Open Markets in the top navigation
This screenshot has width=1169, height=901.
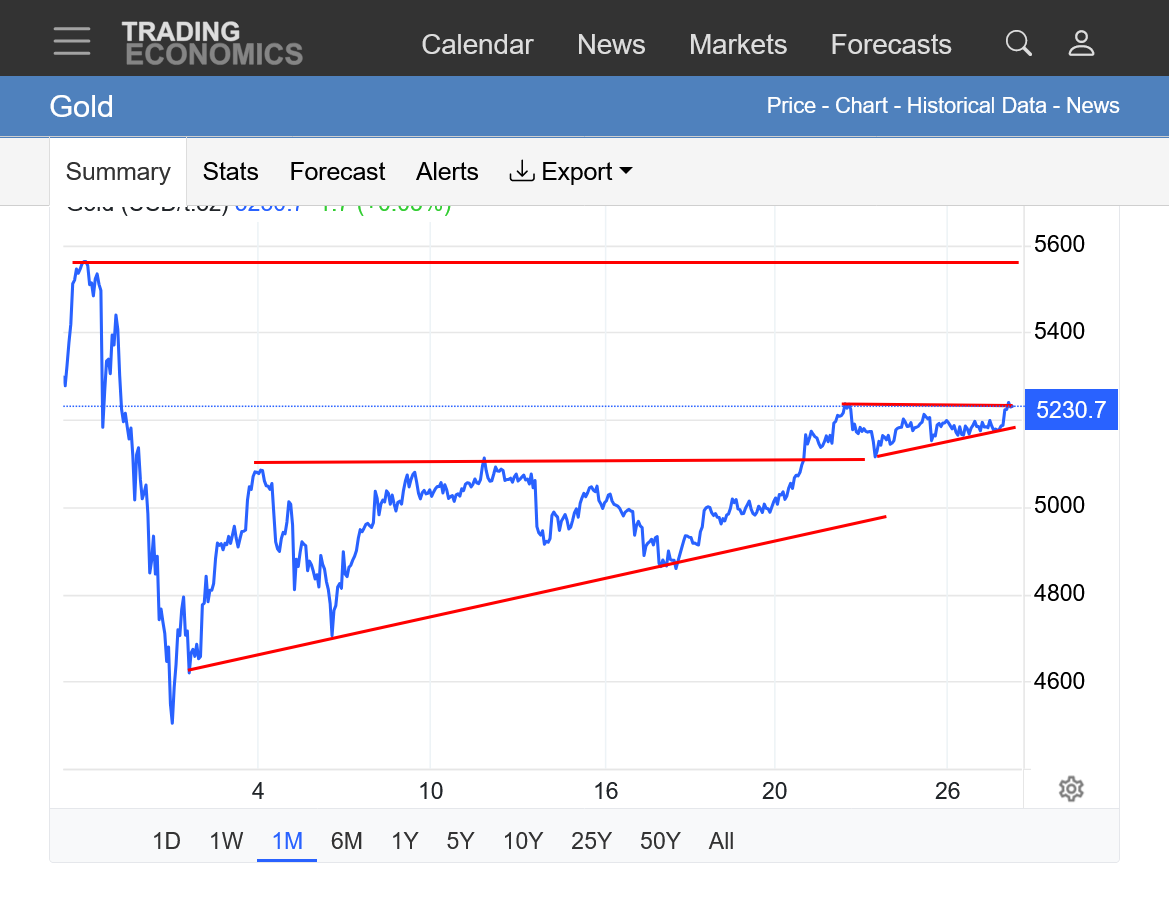point(738,45)
